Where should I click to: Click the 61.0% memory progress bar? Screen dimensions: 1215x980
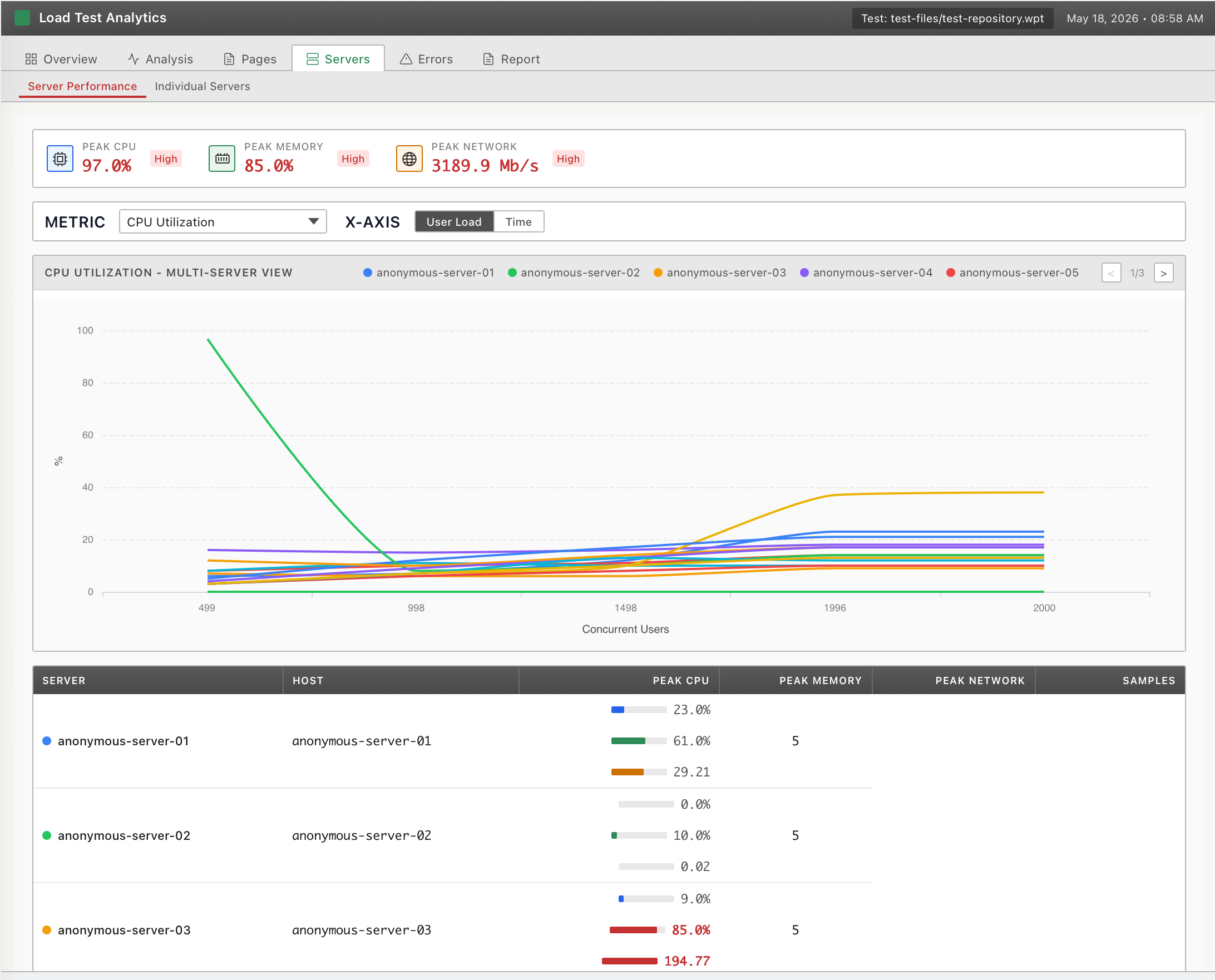pyautogui.click(x=639, y=741)
